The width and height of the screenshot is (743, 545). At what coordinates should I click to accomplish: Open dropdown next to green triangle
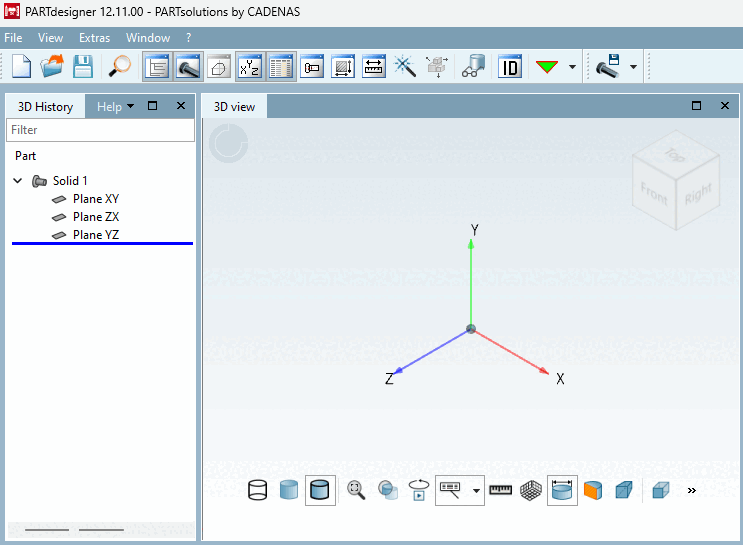572,67
